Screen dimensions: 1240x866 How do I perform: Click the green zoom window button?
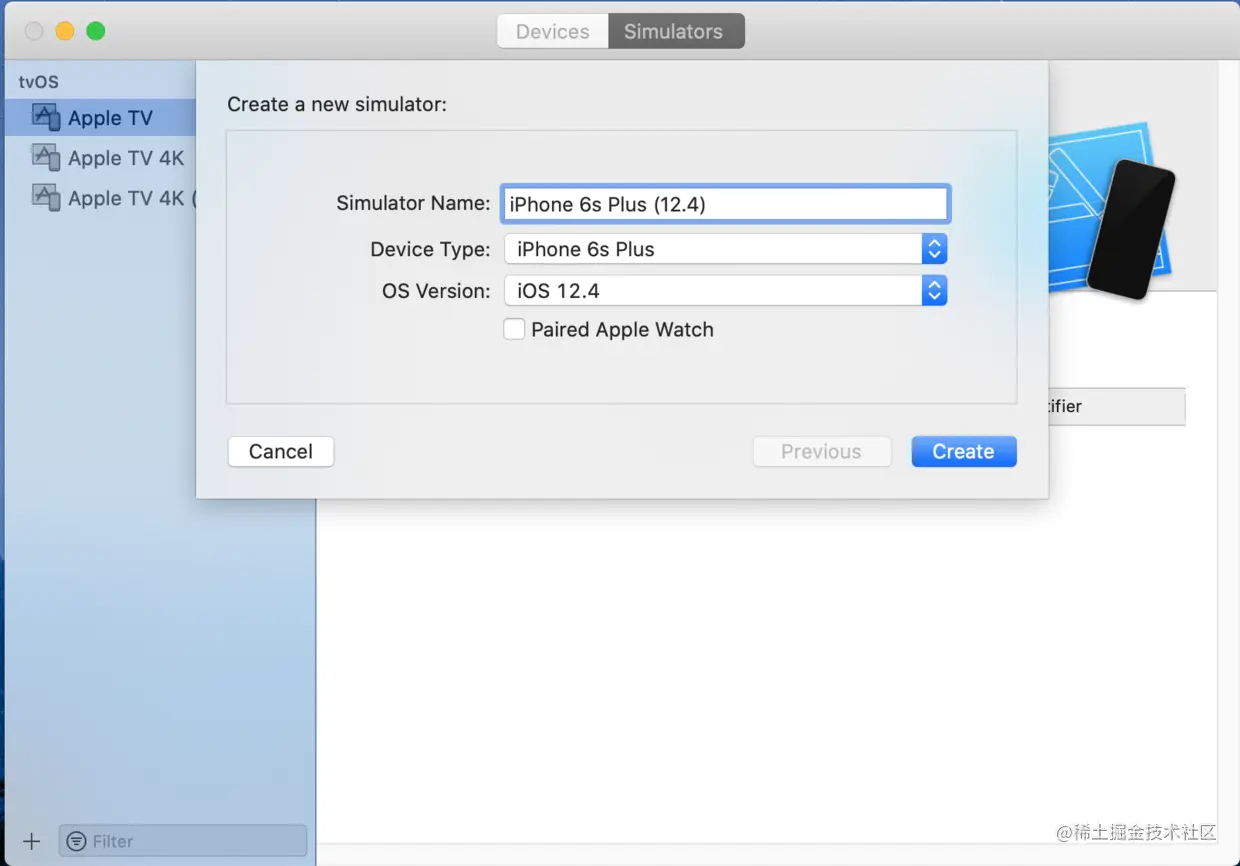pos(96,31)
